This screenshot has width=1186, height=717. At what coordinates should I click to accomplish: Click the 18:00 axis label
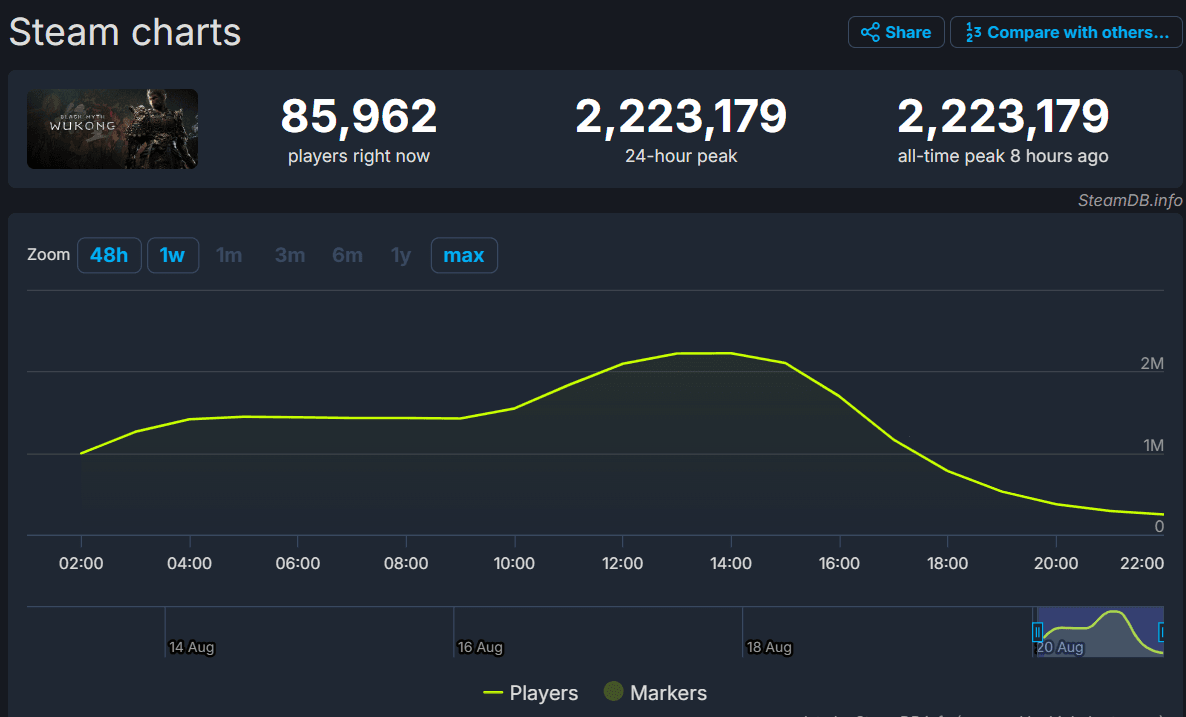[x=948, y=563]
